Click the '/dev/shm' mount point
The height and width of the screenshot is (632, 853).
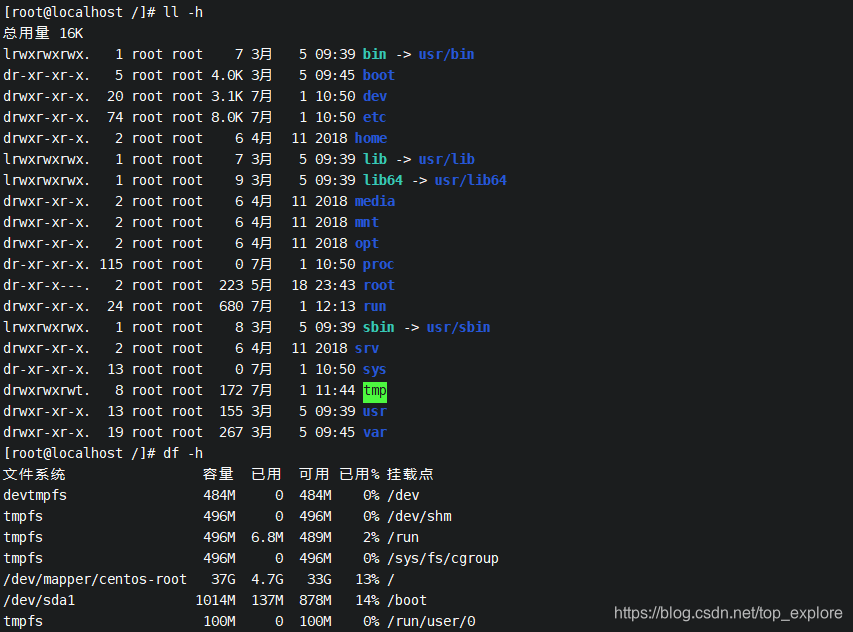(419, 517)
